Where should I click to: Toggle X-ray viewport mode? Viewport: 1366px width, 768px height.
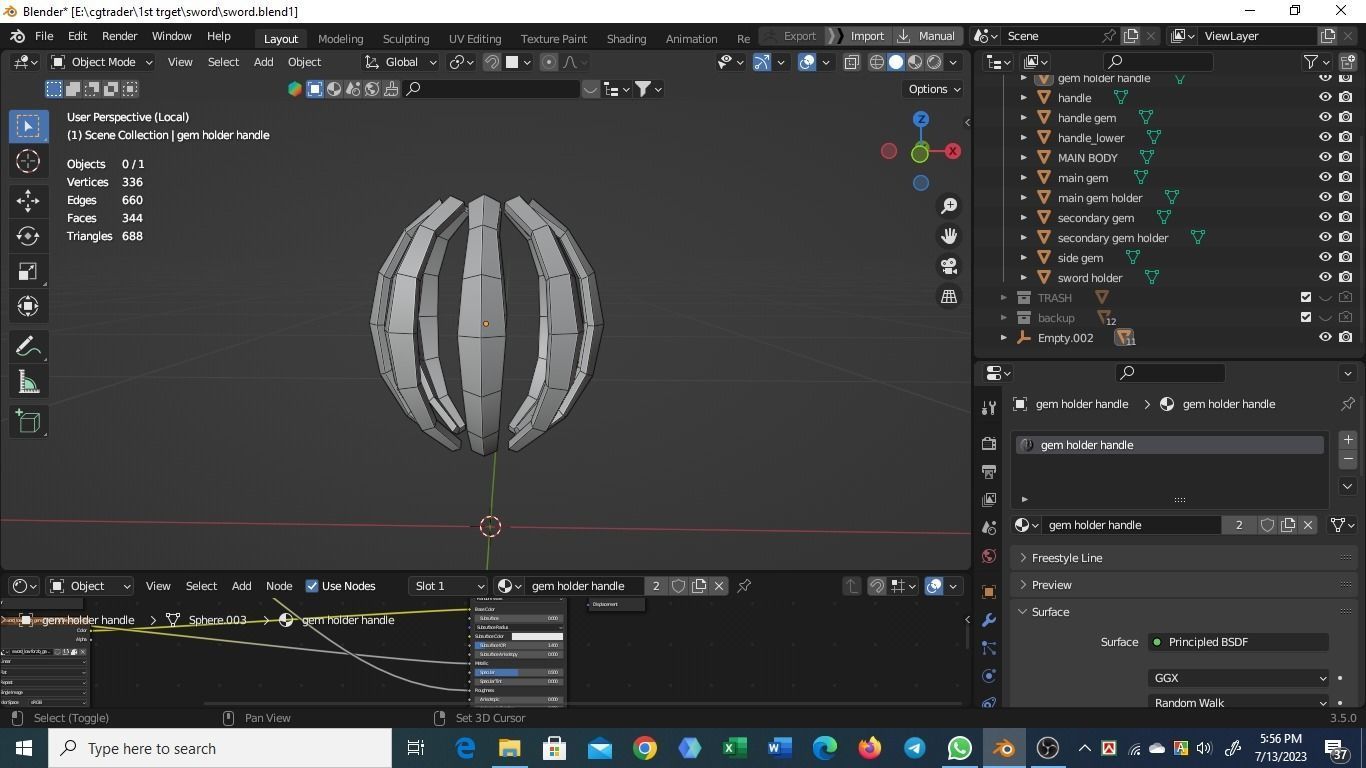tap(851, 62)
